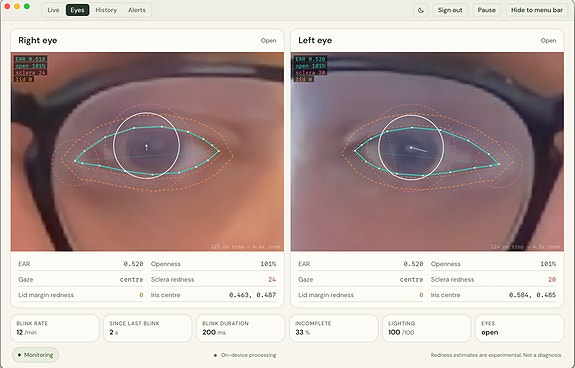Image resolution: width=575 pixels, height=368 pixels.
Task: Click the Right eye Openness 101% row
Action: click(213, 264)
